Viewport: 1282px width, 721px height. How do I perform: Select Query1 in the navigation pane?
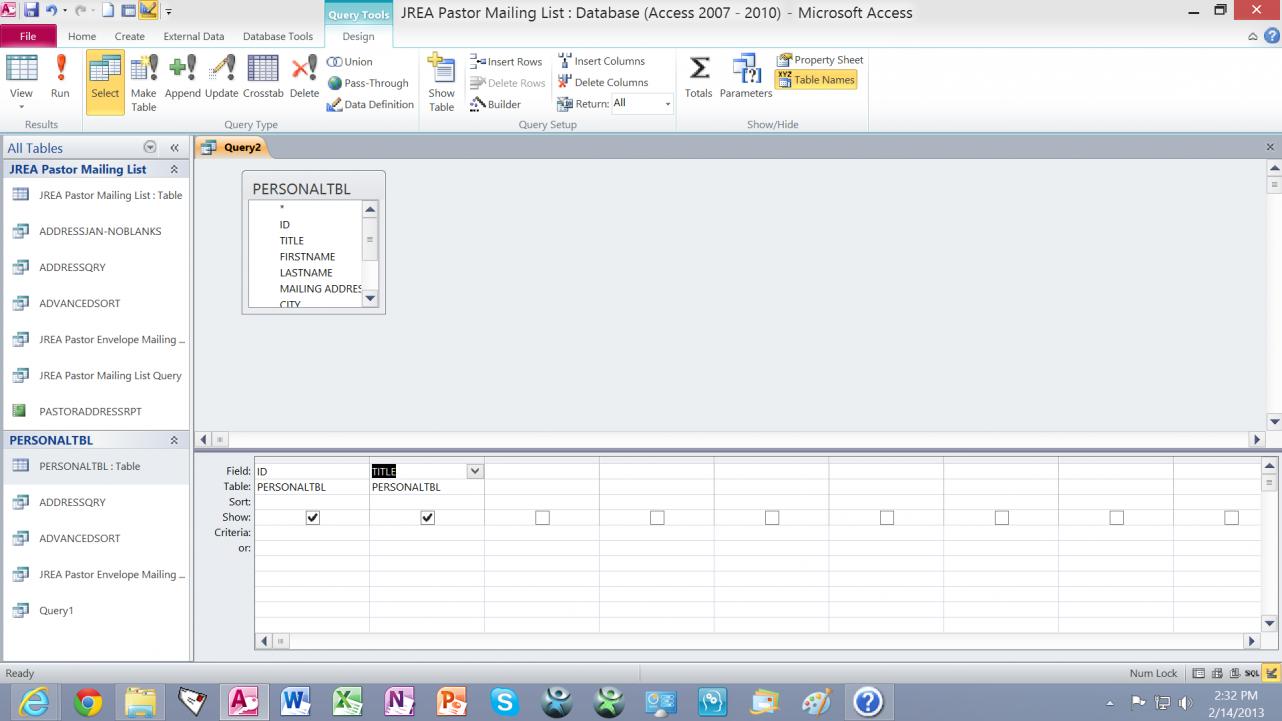pos(96,610)
